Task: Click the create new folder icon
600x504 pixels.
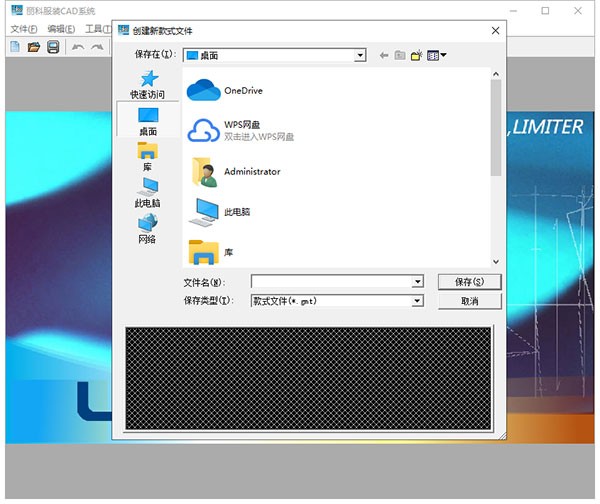Action: (x=417, y=55)
